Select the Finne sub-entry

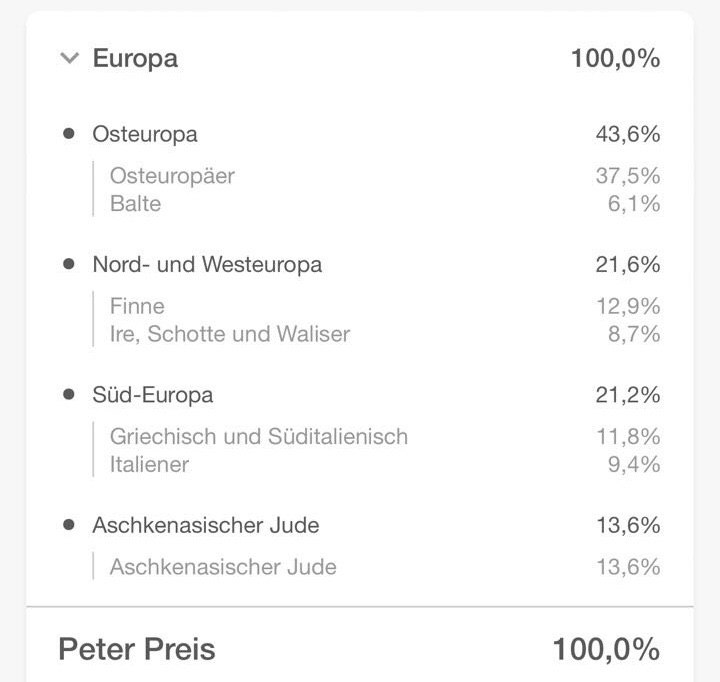click(x=137, y=306)
